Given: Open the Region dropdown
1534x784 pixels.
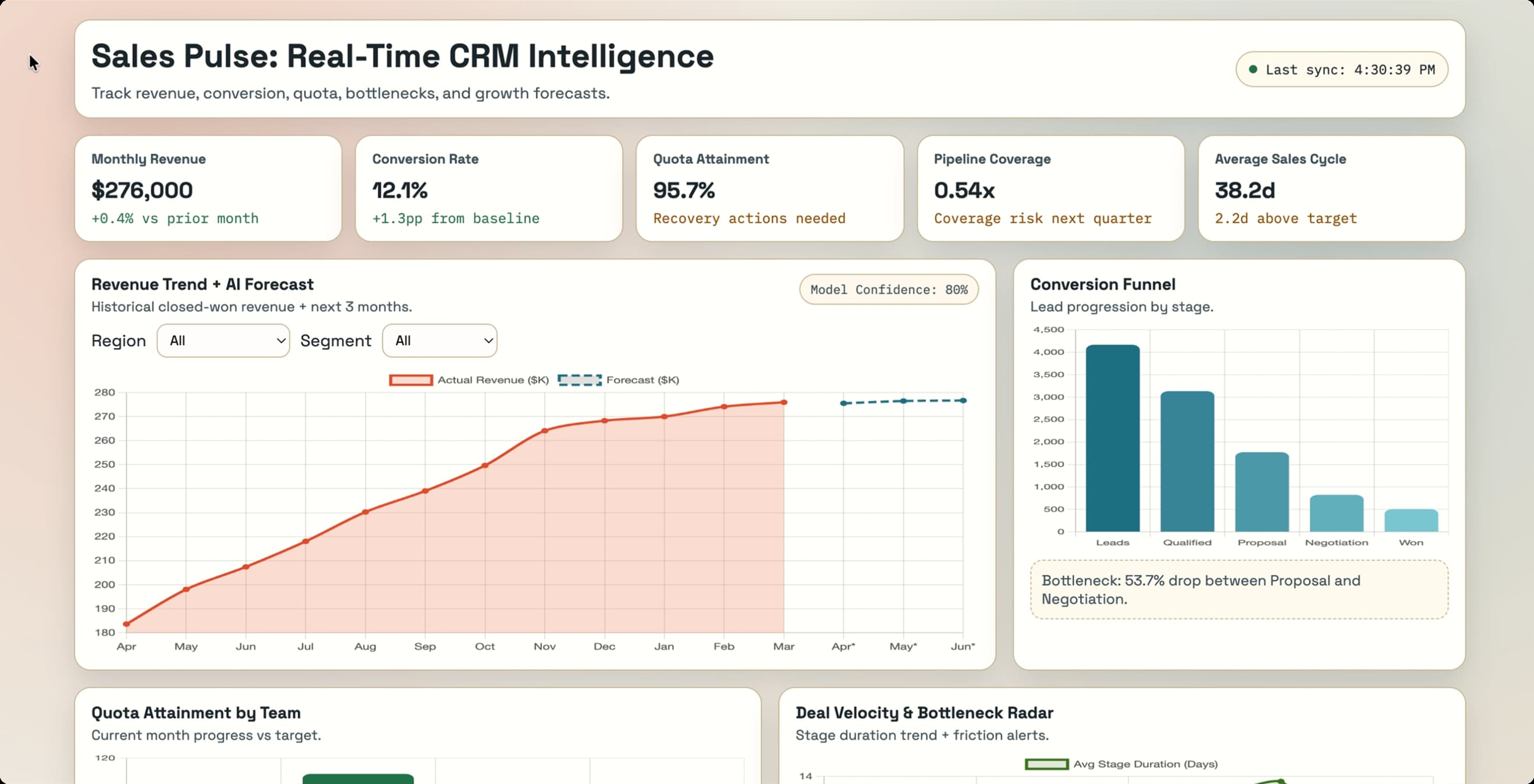Looking at the screenshot, I should point(223,340).
